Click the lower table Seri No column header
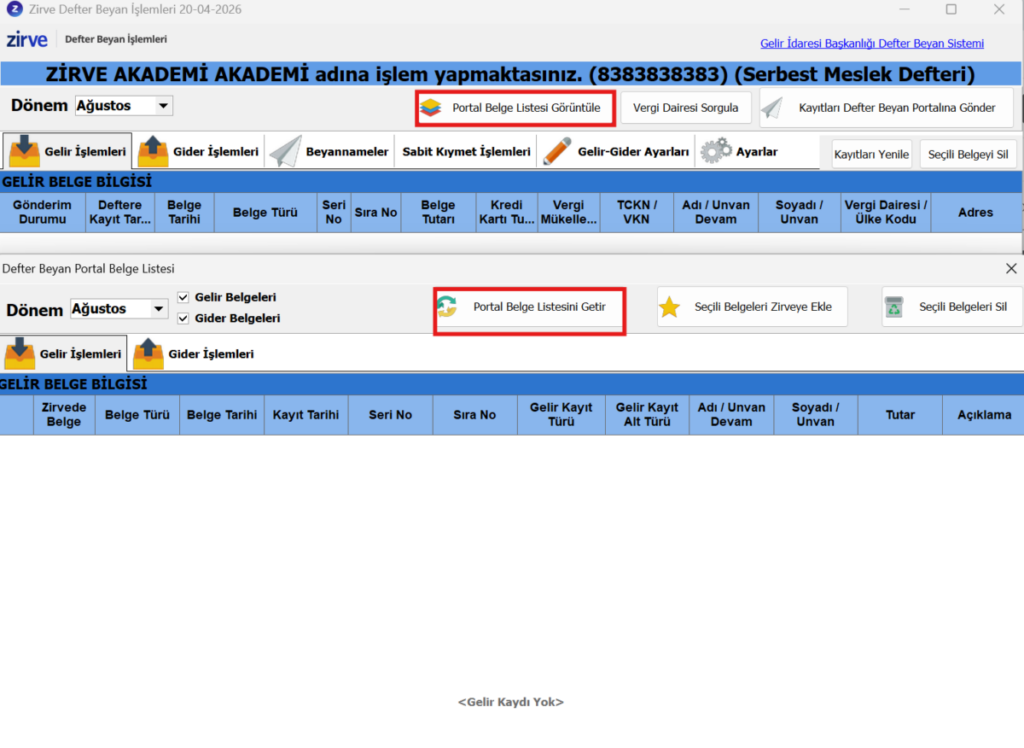The image size is (1024, 748). [x=391, y=415]
